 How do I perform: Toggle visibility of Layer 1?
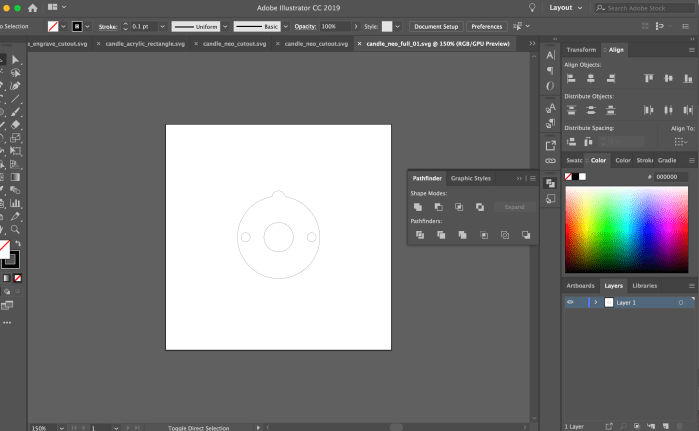[x=570, y=302]
